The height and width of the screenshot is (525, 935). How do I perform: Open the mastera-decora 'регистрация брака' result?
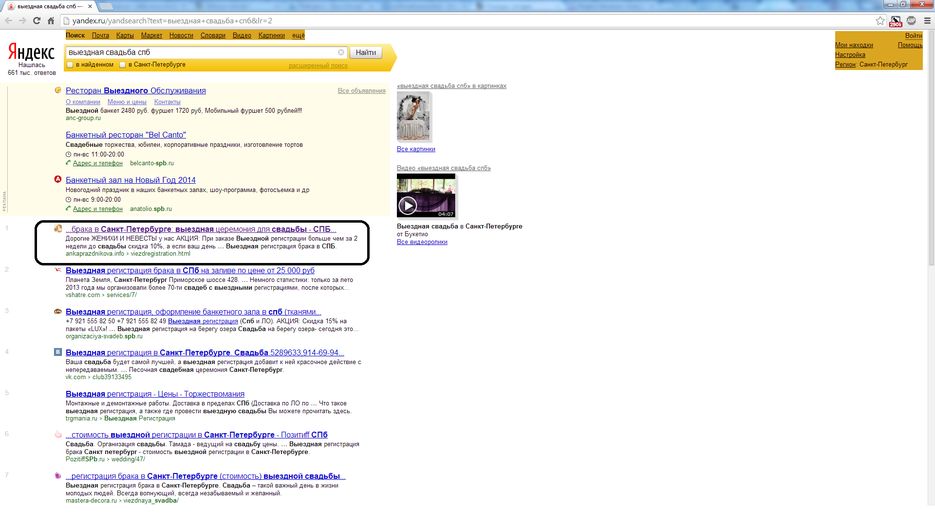206,476
